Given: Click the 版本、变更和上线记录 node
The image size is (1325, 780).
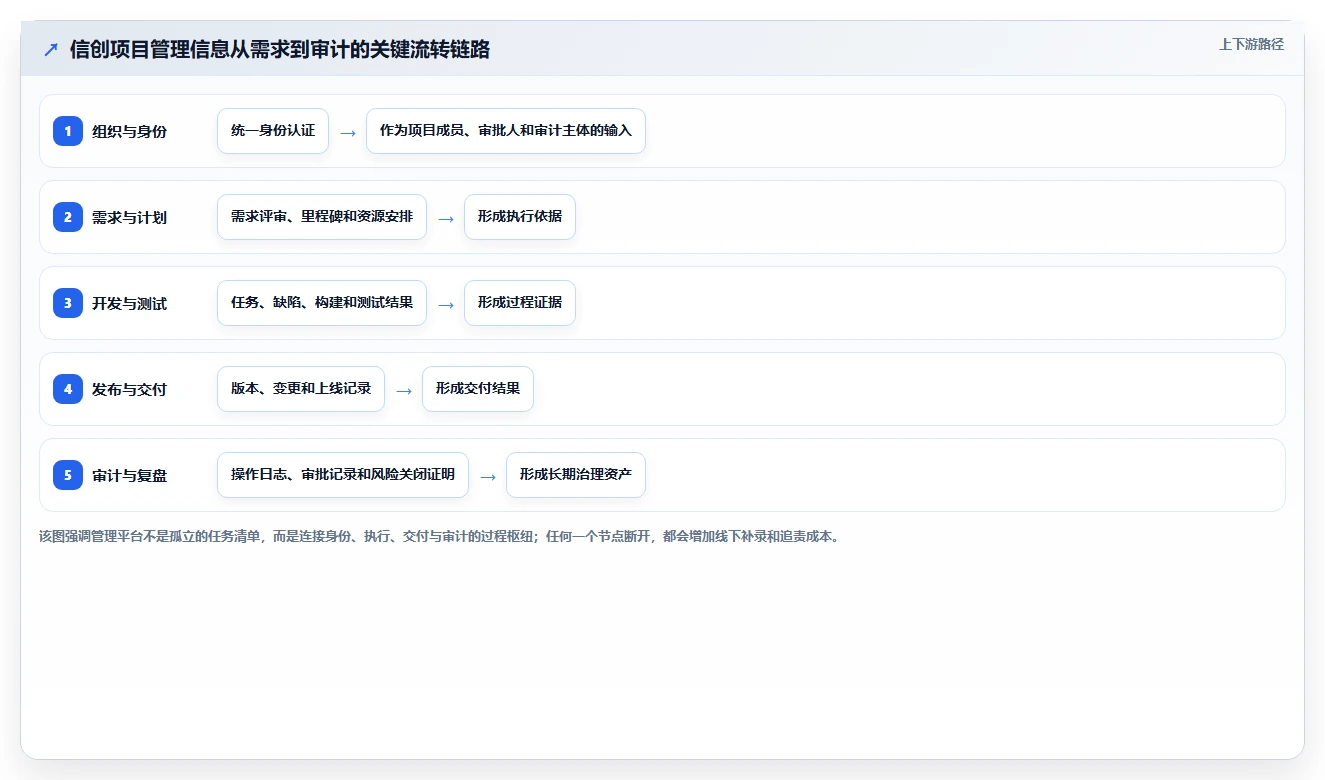Looking at the screenshot, I should tap(301, 389).
